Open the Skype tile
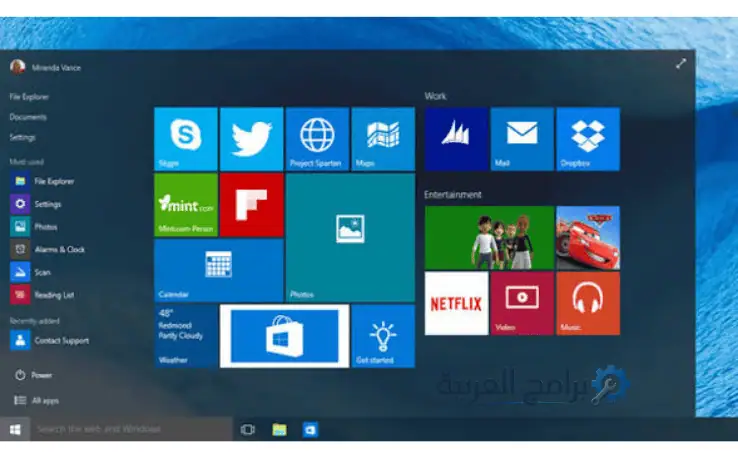Image resolution: width=738 pixels, height=458 pixels. click(186, 139)
